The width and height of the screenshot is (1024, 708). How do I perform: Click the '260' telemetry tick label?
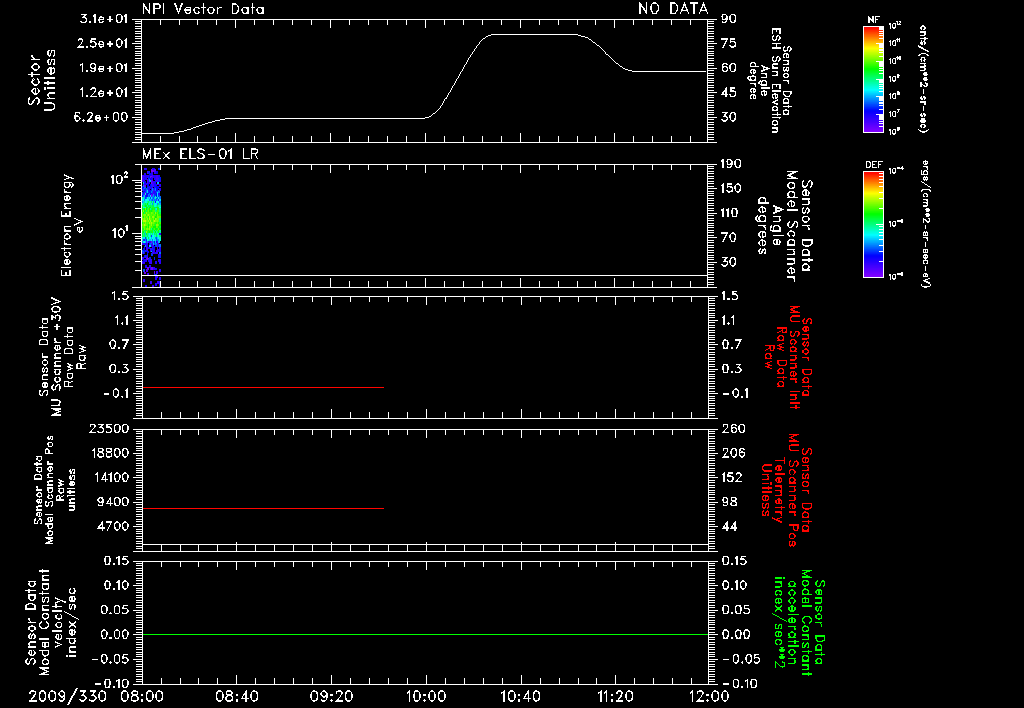pos(733,429)
